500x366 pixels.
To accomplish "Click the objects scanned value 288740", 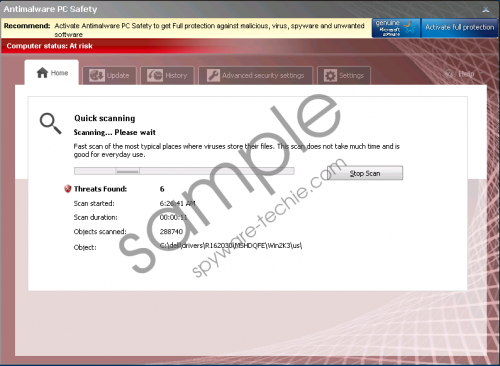I will click(171, 232).
